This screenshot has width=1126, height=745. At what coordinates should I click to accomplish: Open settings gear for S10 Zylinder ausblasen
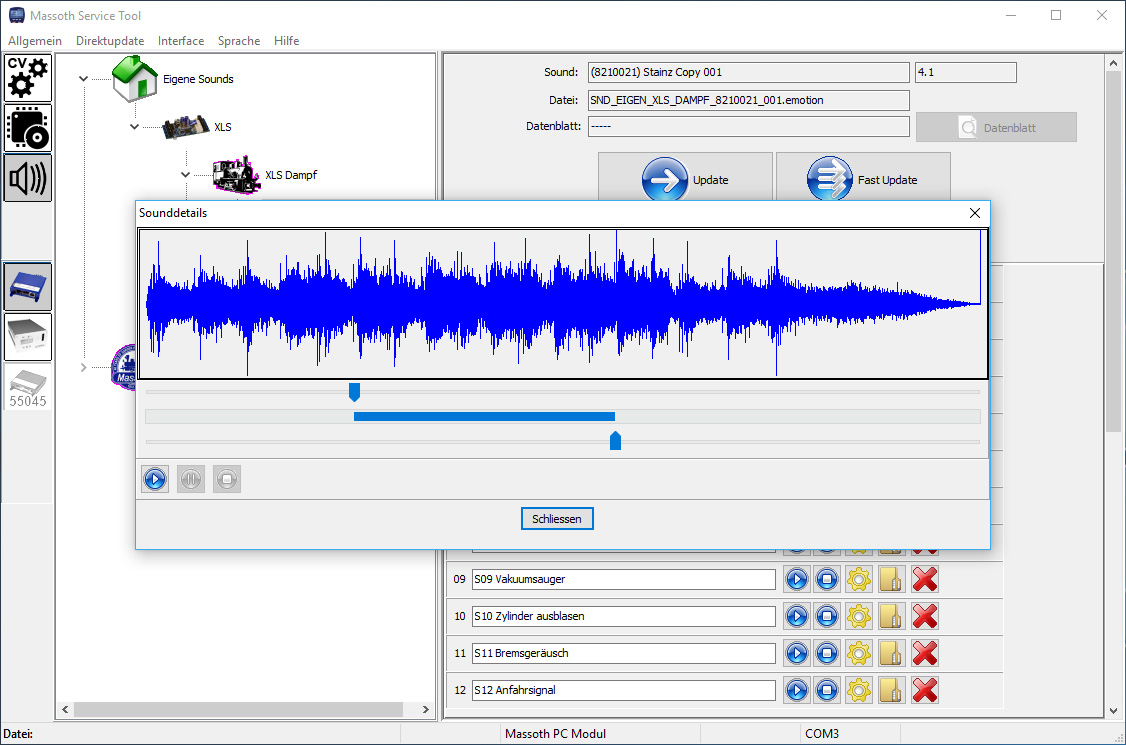coord(859,616)
